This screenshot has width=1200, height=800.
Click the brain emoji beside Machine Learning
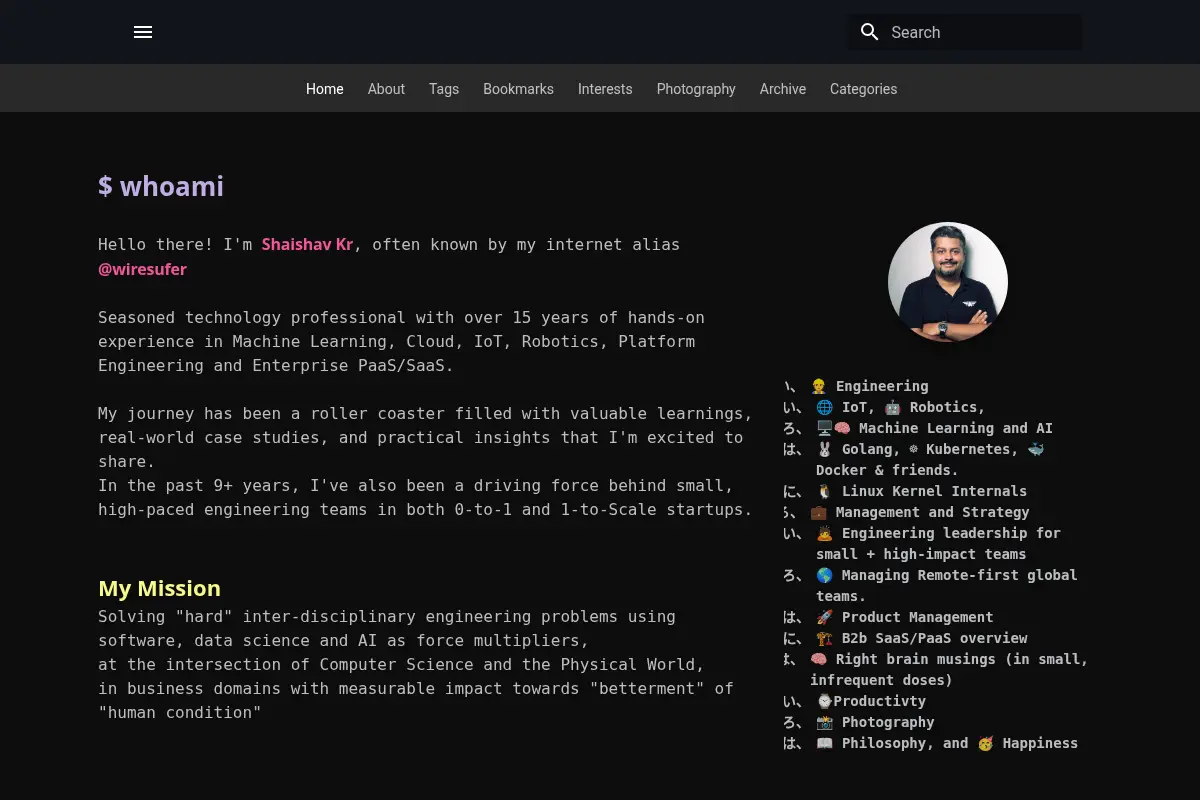coord(842,428)
